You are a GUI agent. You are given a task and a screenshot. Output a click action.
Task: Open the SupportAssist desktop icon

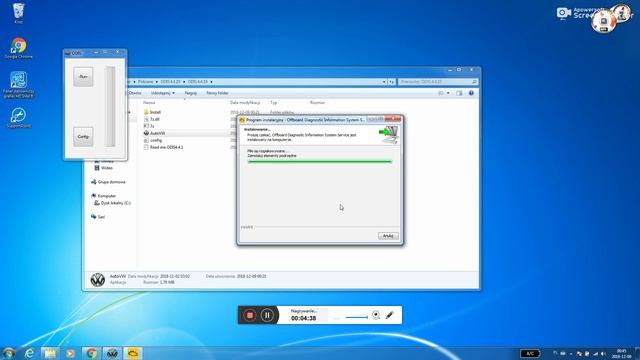[x=18, y=118]
